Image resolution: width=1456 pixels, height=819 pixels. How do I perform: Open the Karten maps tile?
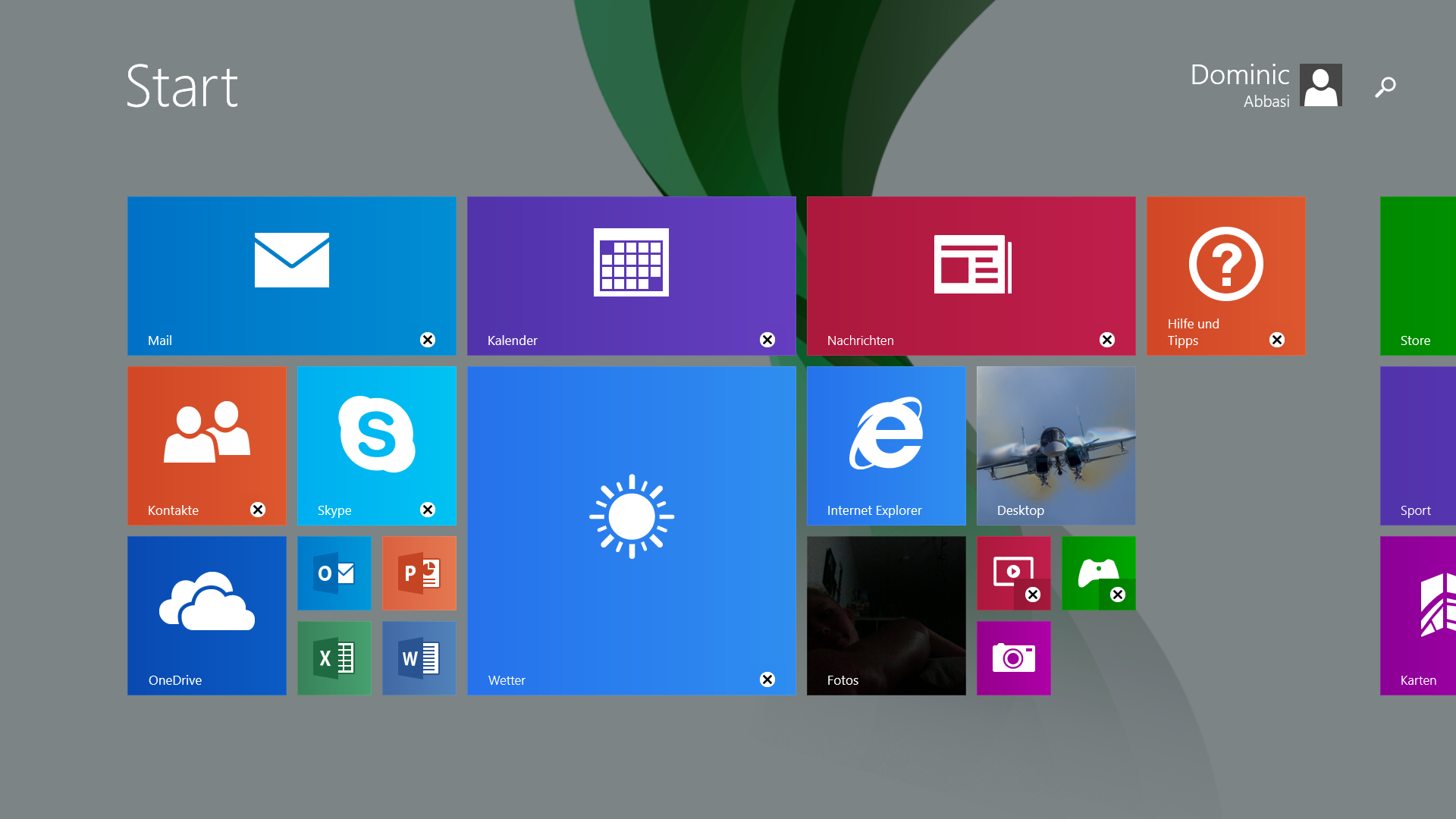1418,616
